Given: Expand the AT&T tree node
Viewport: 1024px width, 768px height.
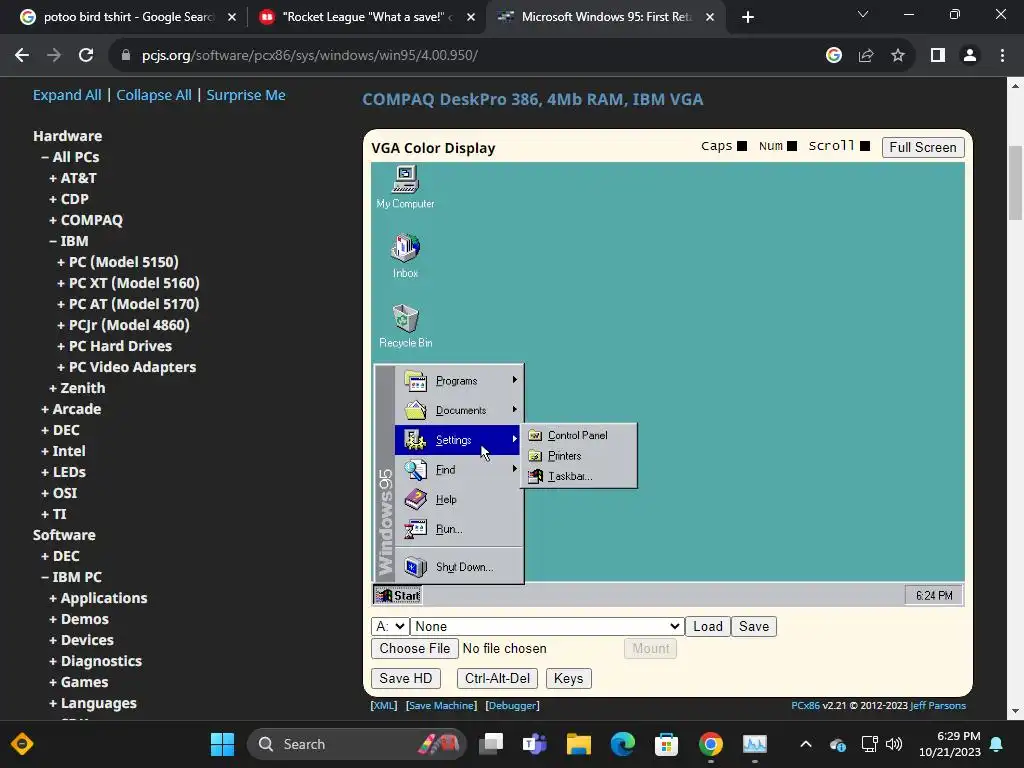Looking at the screenshot, I should click(73, 178).
